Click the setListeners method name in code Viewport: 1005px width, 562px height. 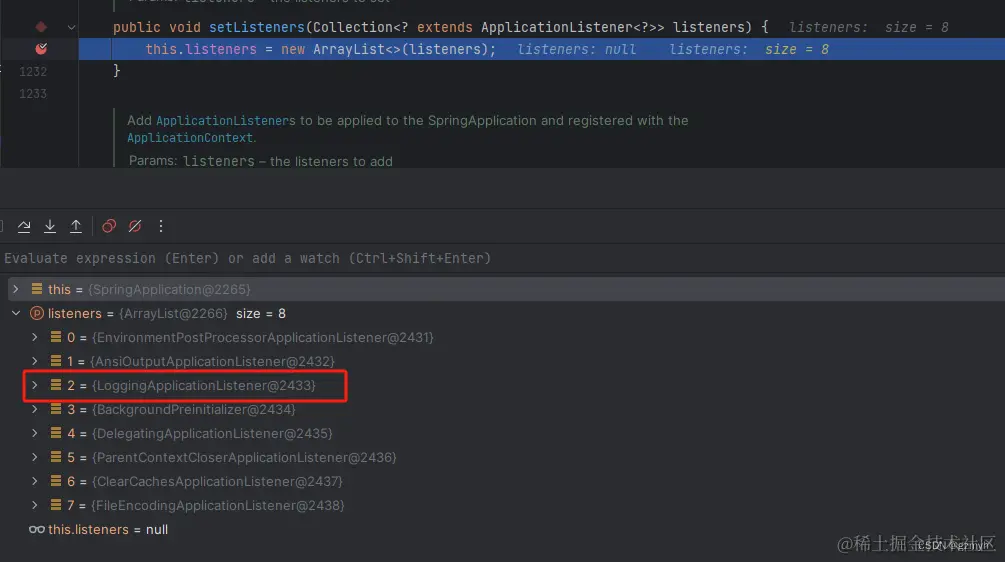[x=257, y=28]
